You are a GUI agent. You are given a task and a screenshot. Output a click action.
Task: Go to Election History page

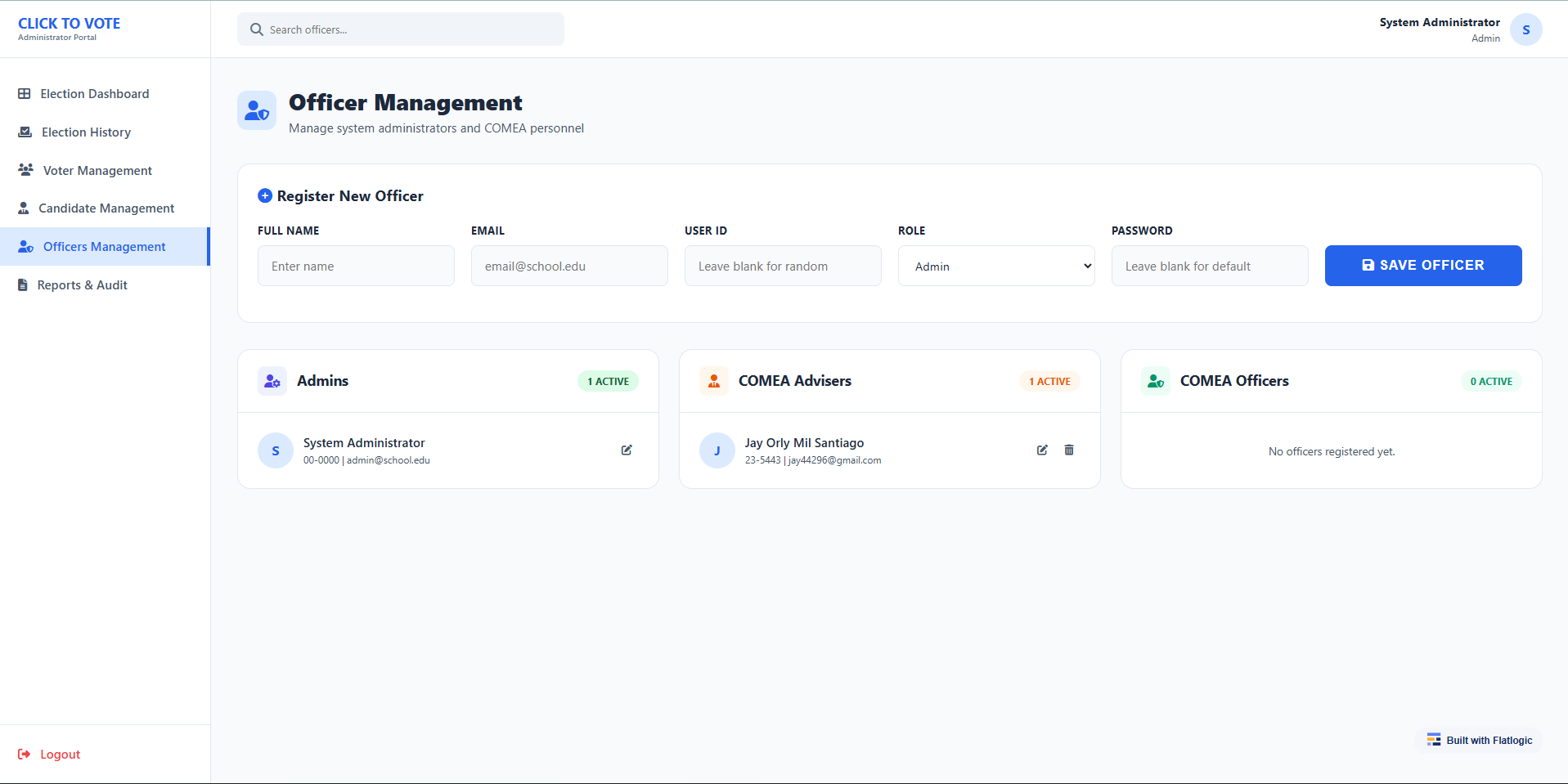(86, 132)
